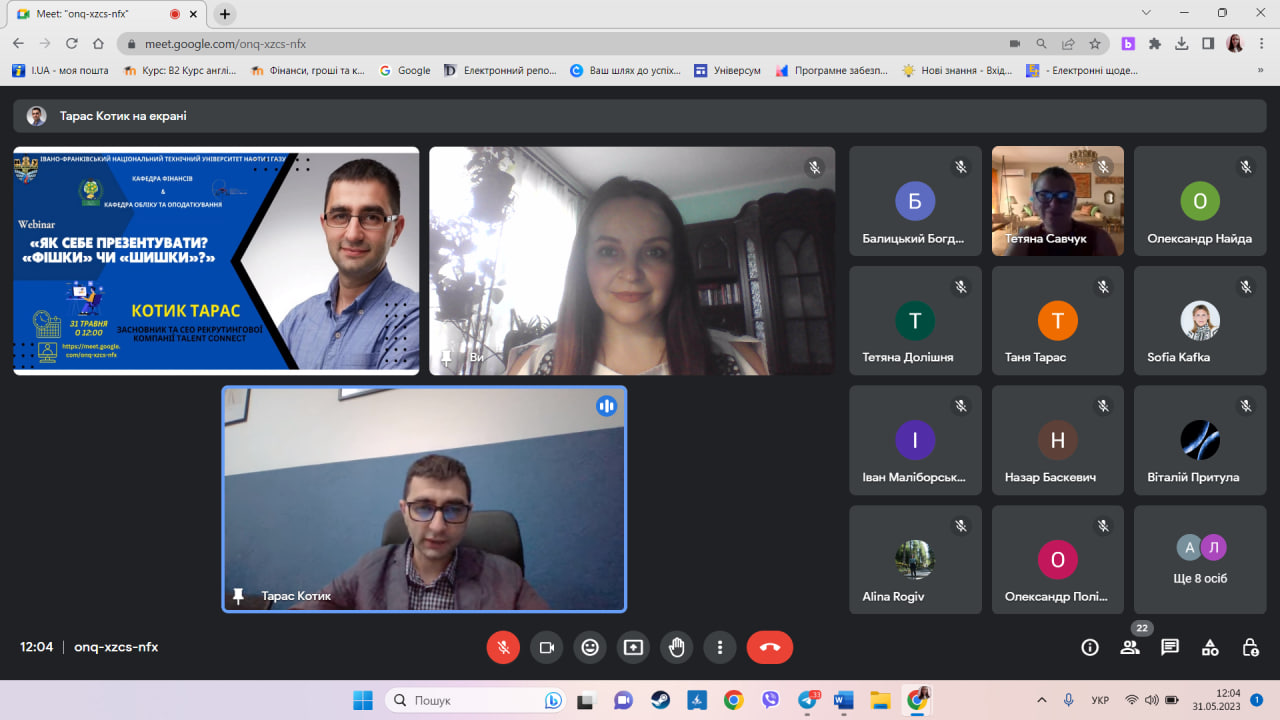The width and height of the screenshot is (1280, 720).
Task: Show the participants list
Action: click(x=1130, y=647)
